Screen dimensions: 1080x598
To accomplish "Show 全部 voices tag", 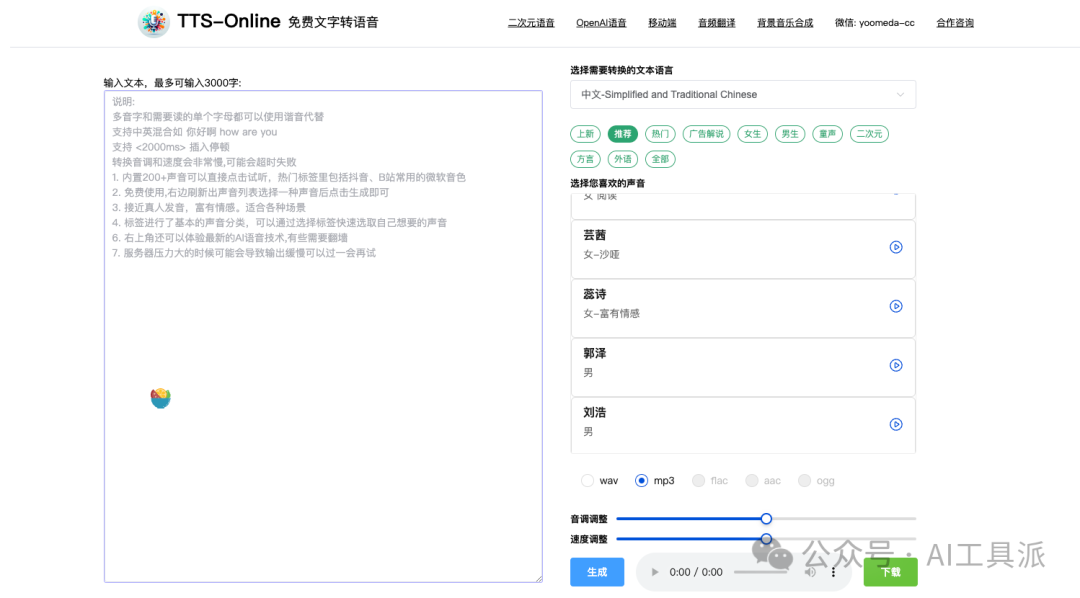I will click(660, 159).
